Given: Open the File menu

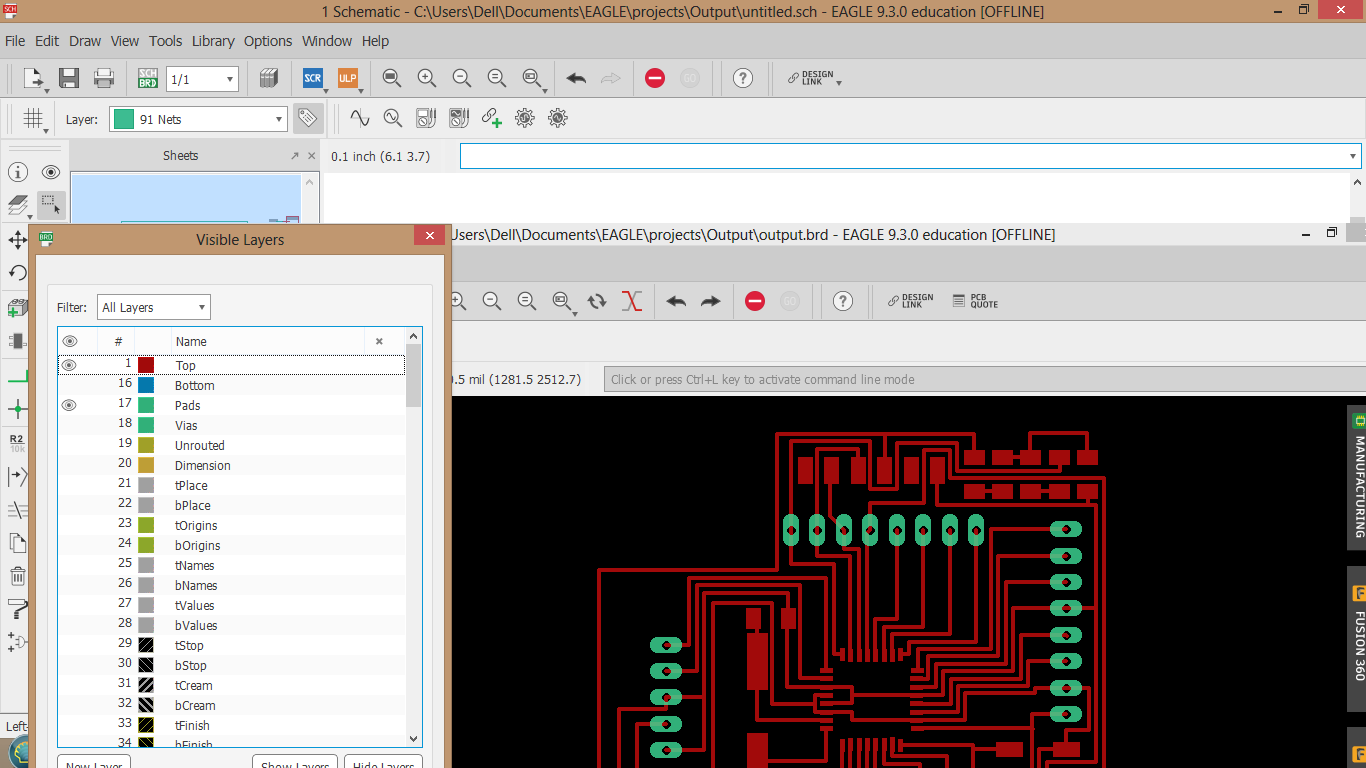Looking at the screenshot, I should [15, 41].
